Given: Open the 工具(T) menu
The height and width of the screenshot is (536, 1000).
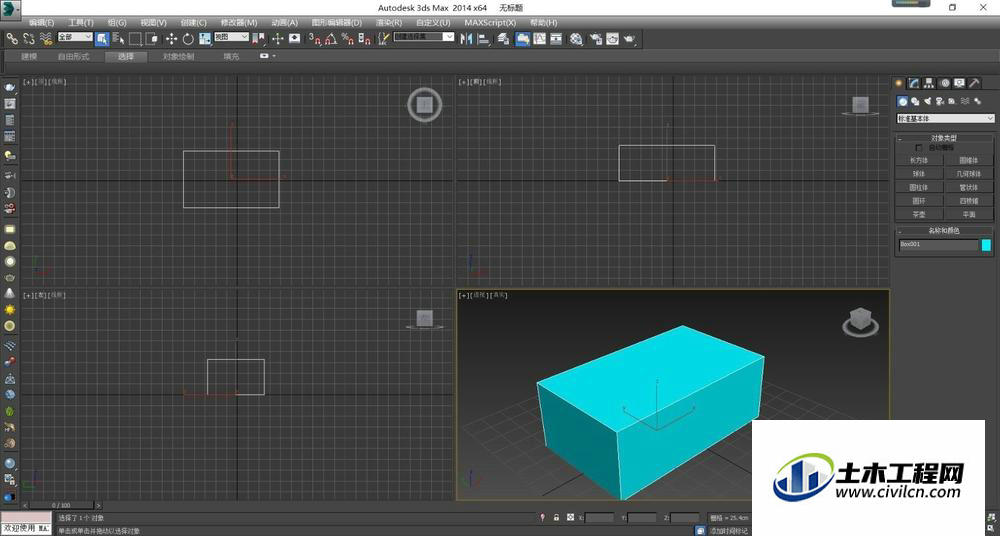Looking at the screenshot, I should [81, 22].
